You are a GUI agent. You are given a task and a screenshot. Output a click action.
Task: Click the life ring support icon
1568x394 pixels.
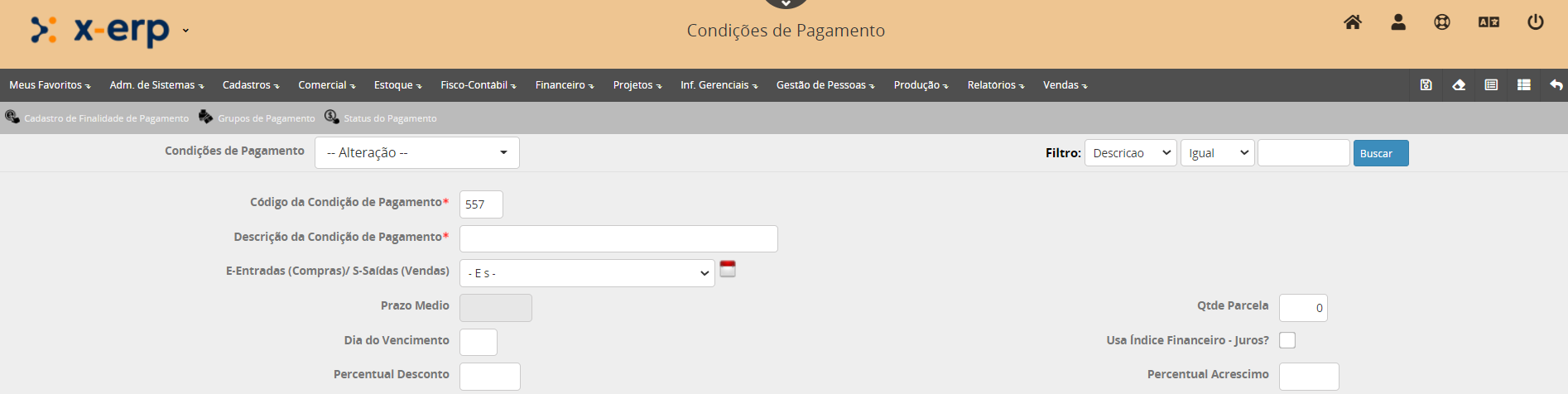click(1442, 22)
